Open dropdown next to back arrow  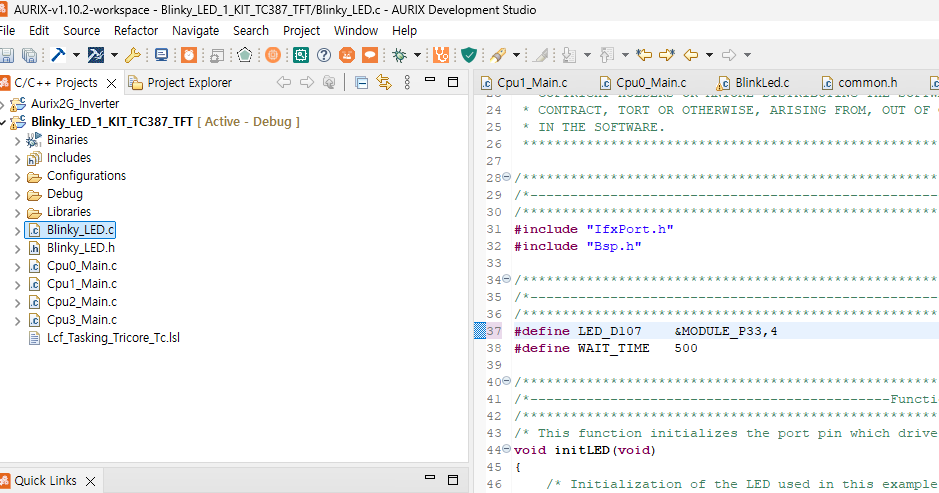[x=710, y=55]
